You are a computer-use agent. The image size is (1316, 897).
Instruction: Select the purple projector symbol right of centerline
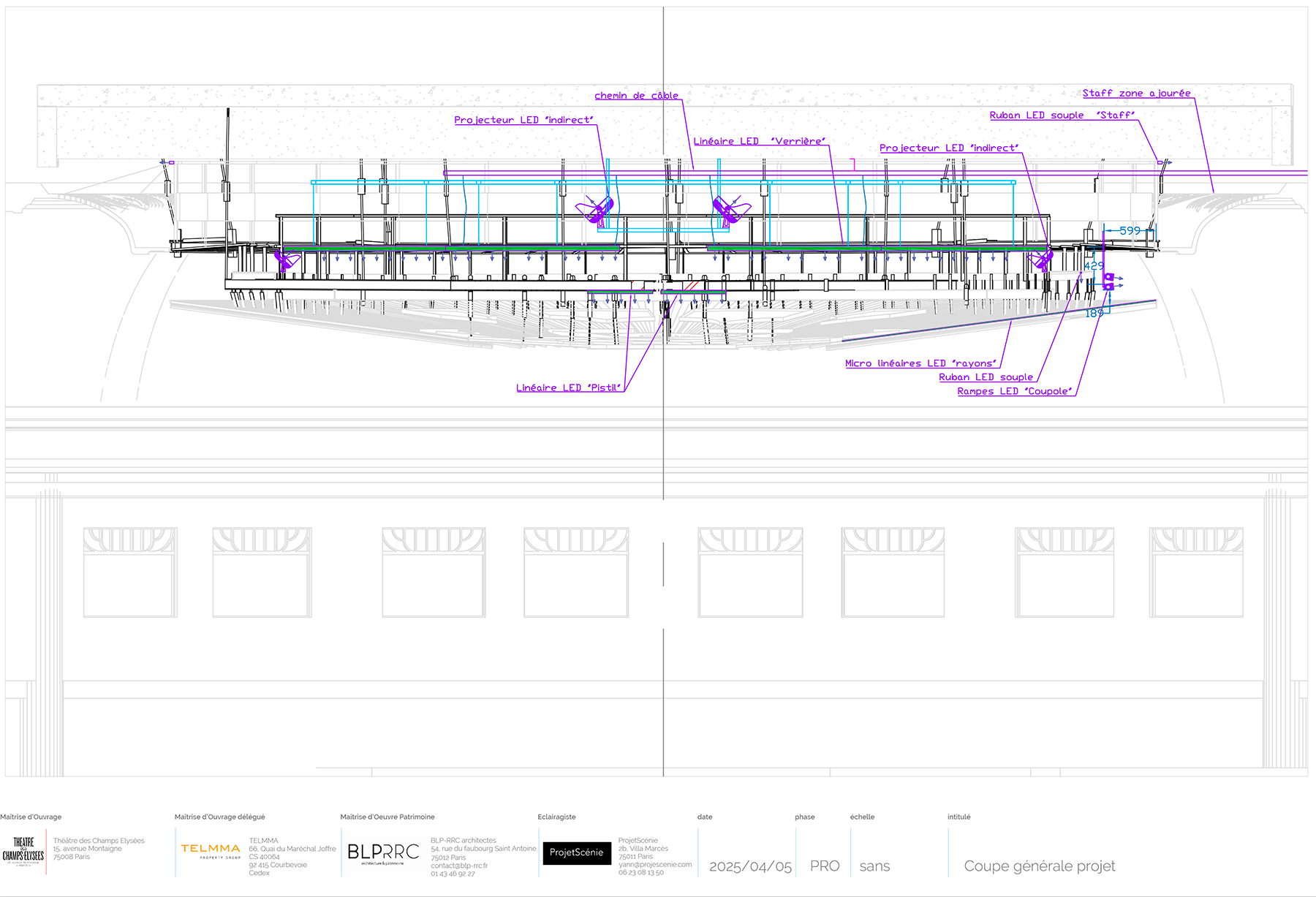pyautogui.click(x=730, y=210)
